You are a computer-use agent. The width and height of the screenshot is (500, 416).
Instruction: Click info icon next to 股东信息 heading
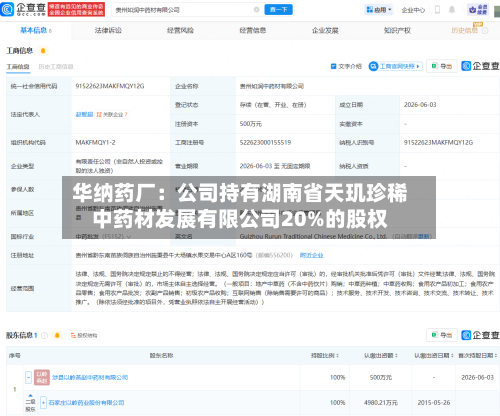[44, 335]
